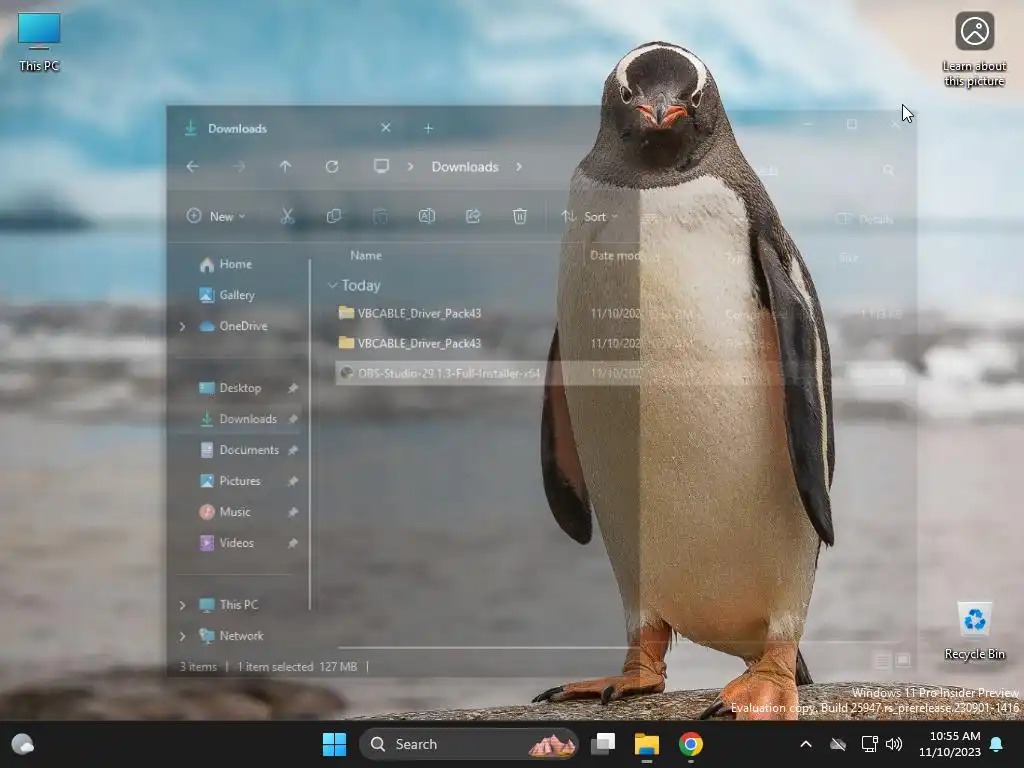Expand the This PC tree node

(182, 605)
